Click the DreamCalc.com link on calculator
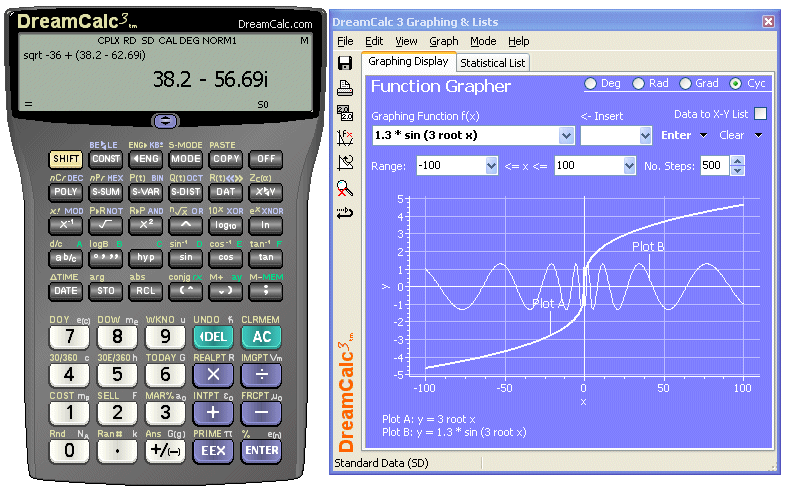This screenshot has height=491, width=786. point(275,24)
